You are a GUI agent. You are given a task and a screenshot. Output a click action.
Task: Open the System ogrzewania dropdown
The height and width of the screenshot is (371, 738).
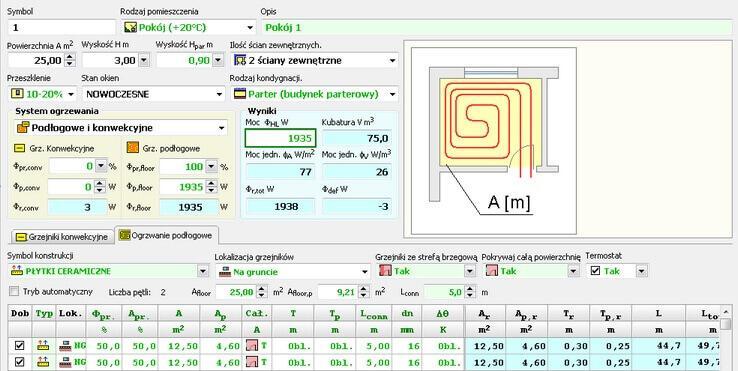[x=221, y=128]
